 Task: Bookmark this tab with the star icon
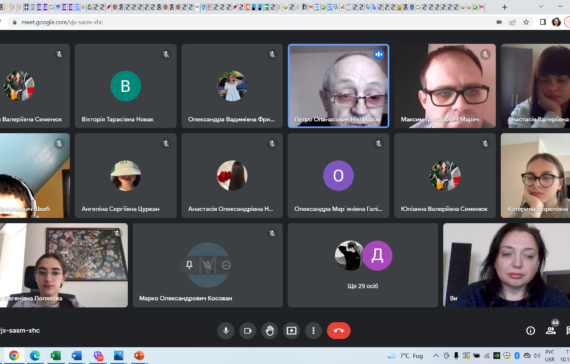[526, 22]
